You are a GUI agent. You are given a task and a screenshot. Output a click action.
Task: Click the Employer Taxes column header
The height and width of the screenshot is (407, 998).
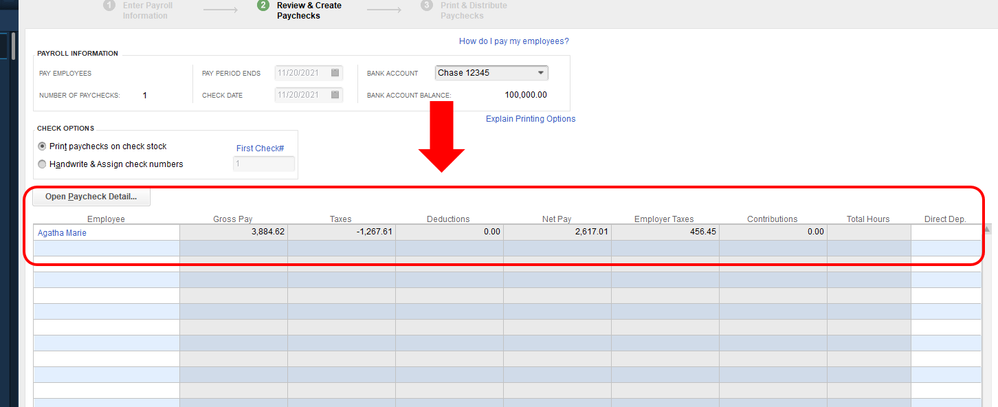pyautogui.click(x=664, y=219)
